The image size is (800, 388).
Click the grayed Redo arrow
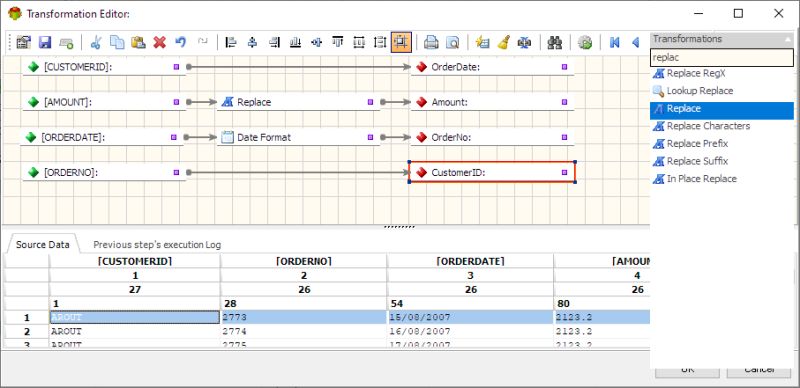point(203,42)
